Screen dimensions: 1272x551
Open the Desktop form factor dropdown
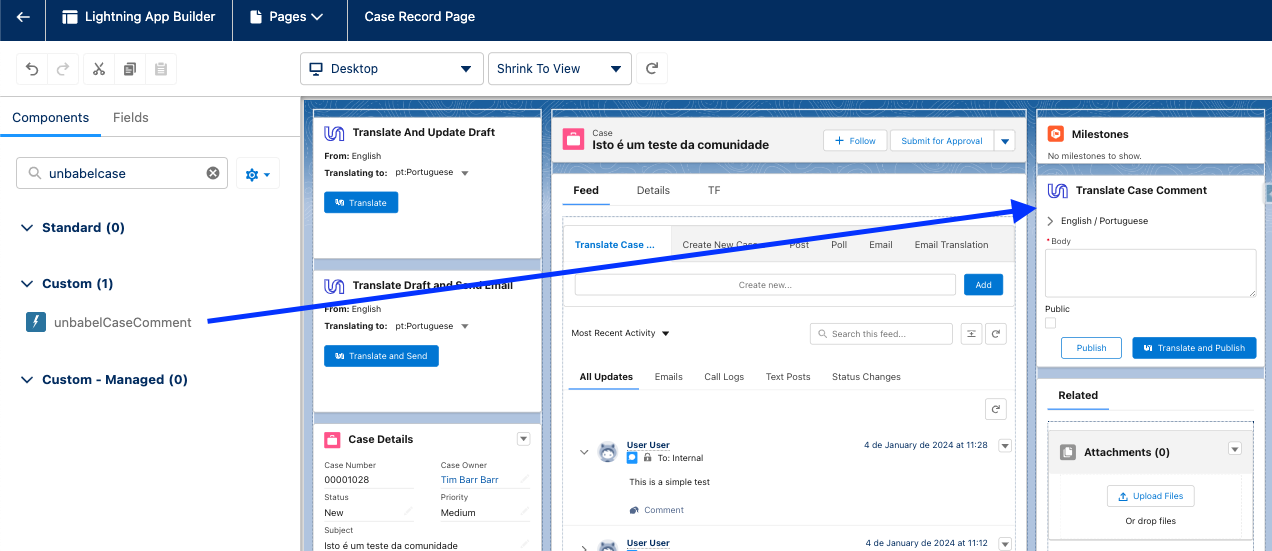392,69
